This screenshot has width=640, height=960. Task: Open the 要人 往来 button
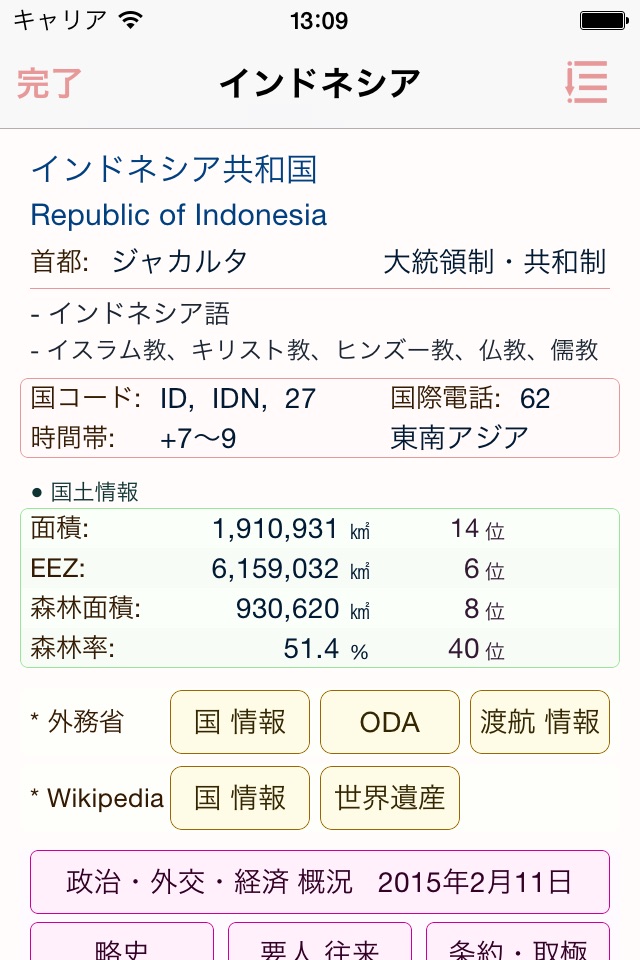320,945
